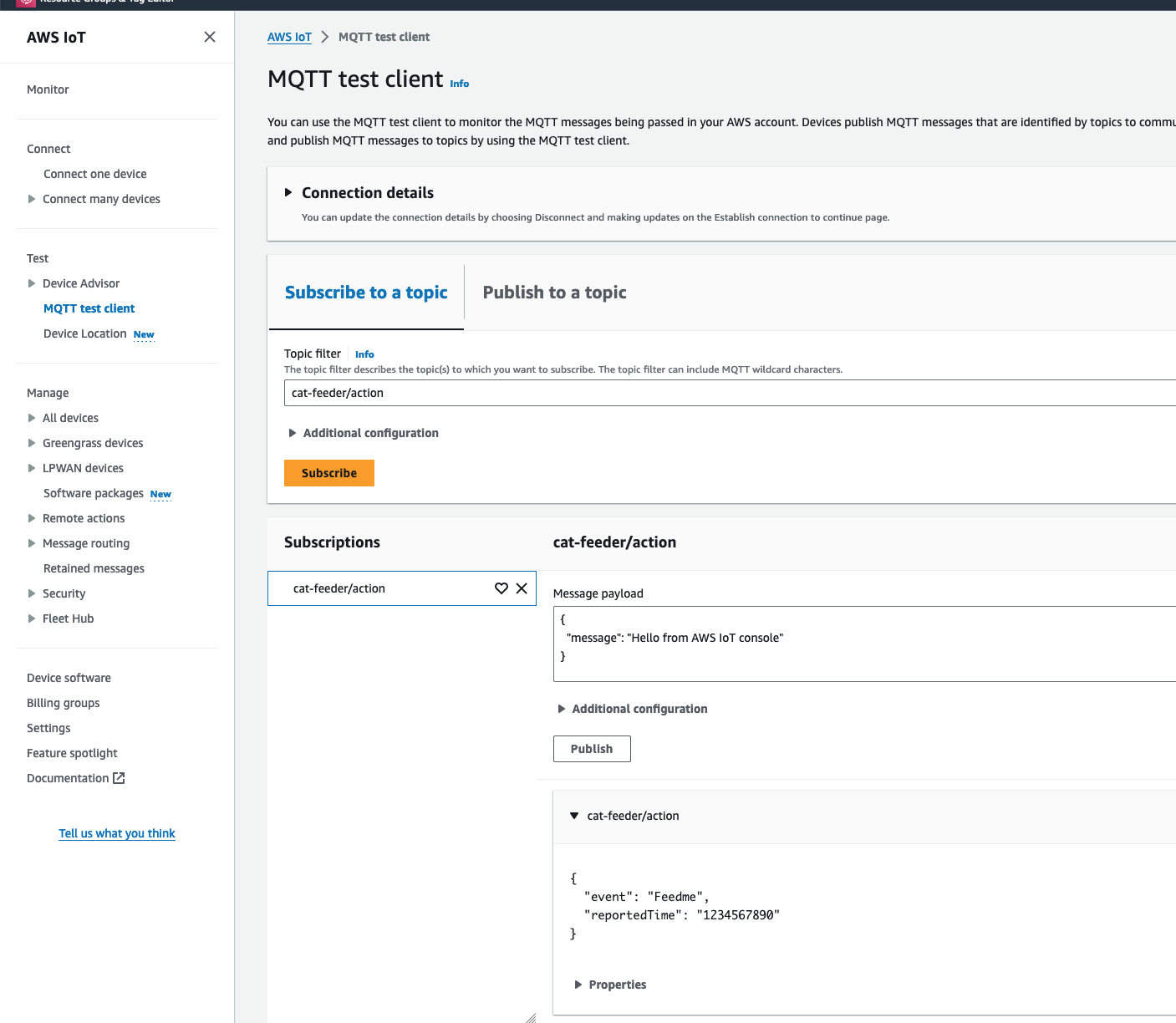Screen dimensions: 1176x1023
Task: Click inside the Message payload text area
Action: coord(864,644)
